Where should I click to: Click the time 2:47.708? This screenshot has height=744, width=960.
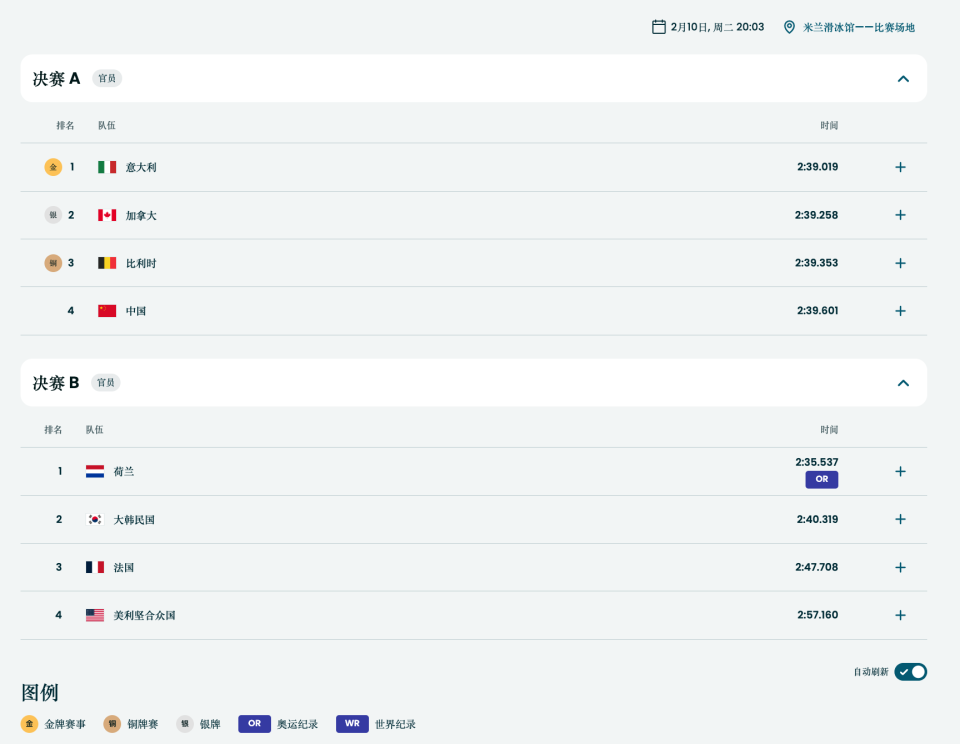tap(817, 567)
